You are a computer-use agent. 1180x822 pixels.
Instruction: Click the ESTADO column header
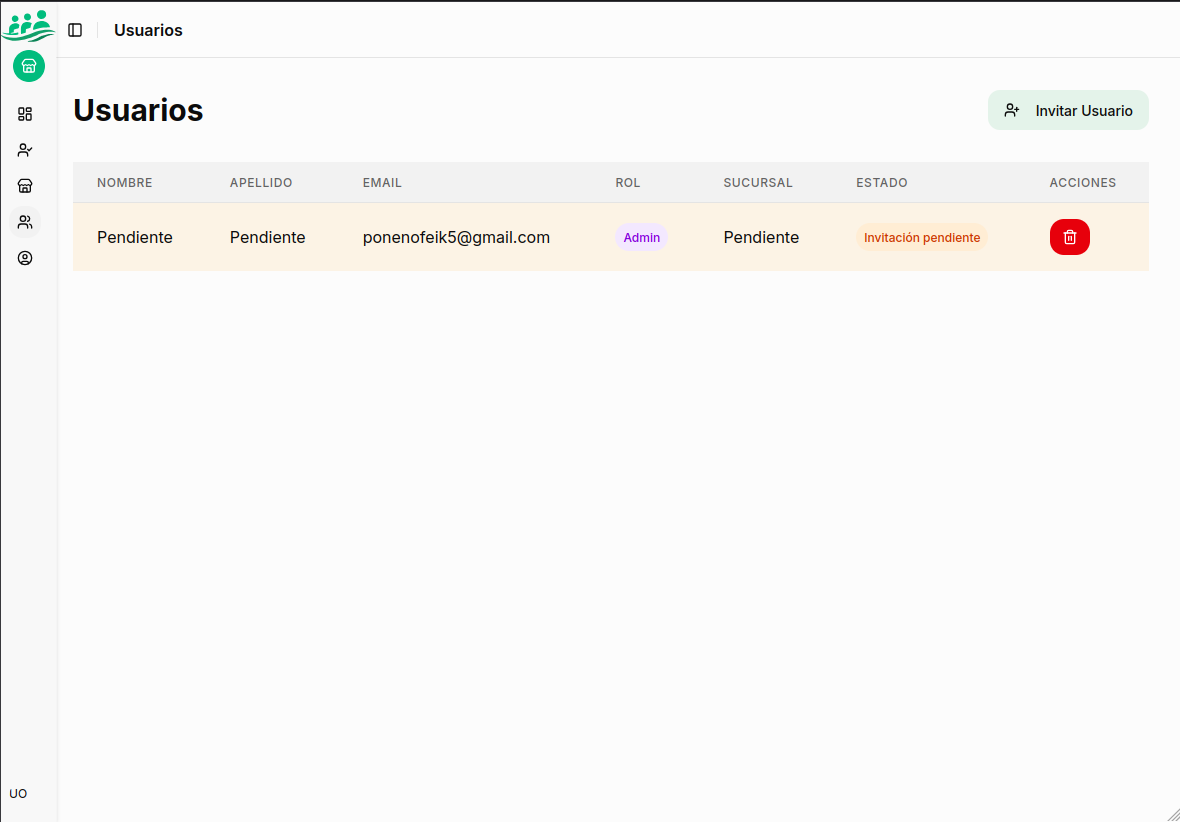[881, 183]
